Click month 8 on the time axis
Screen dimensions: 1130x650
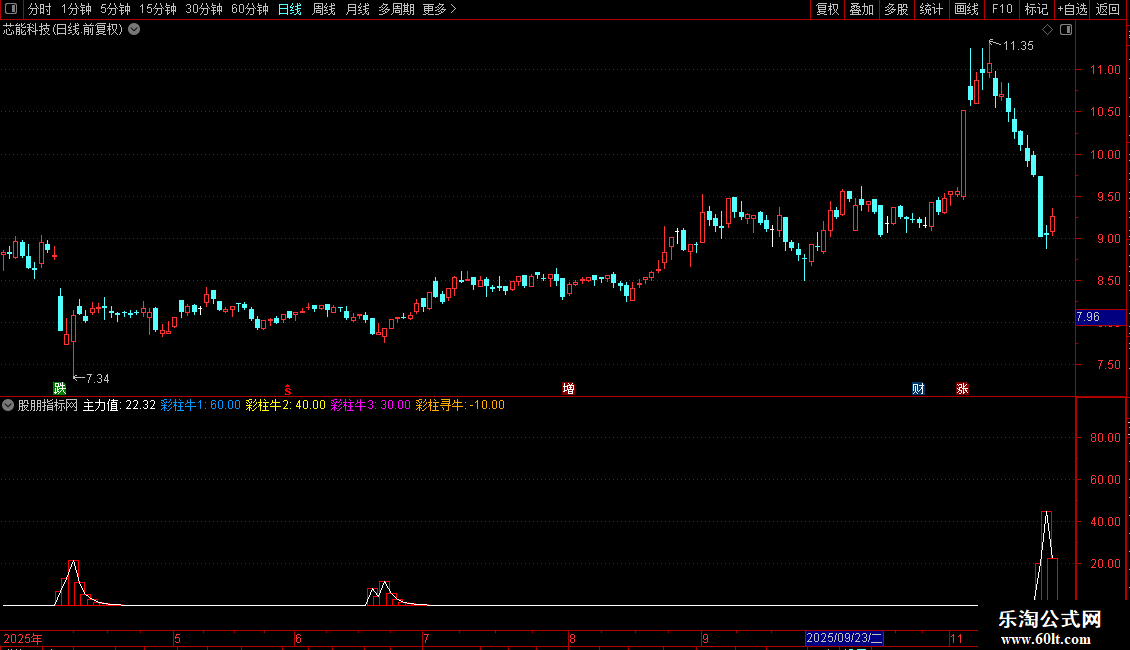pyautogui.click(x=572, y=638)
